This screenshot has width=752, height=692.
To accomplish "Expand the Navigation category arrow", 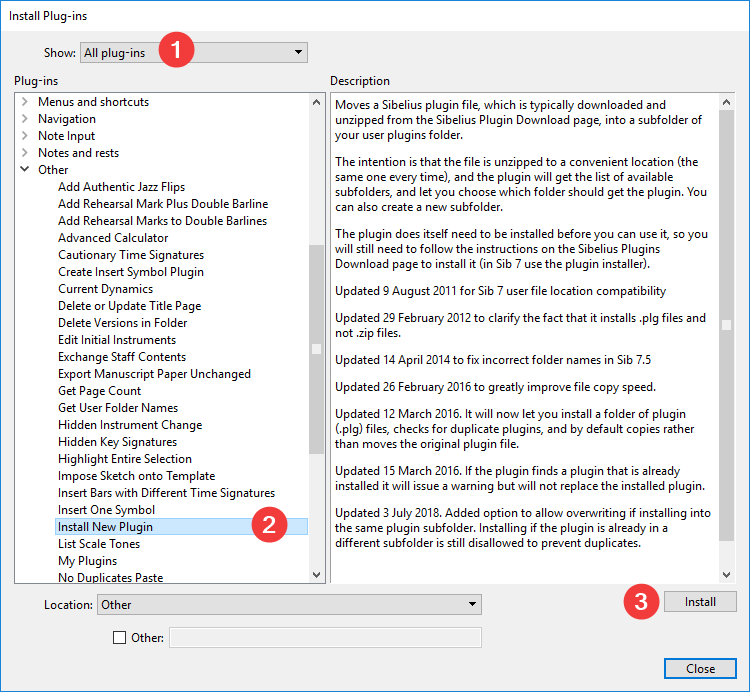I will point(25,119).
